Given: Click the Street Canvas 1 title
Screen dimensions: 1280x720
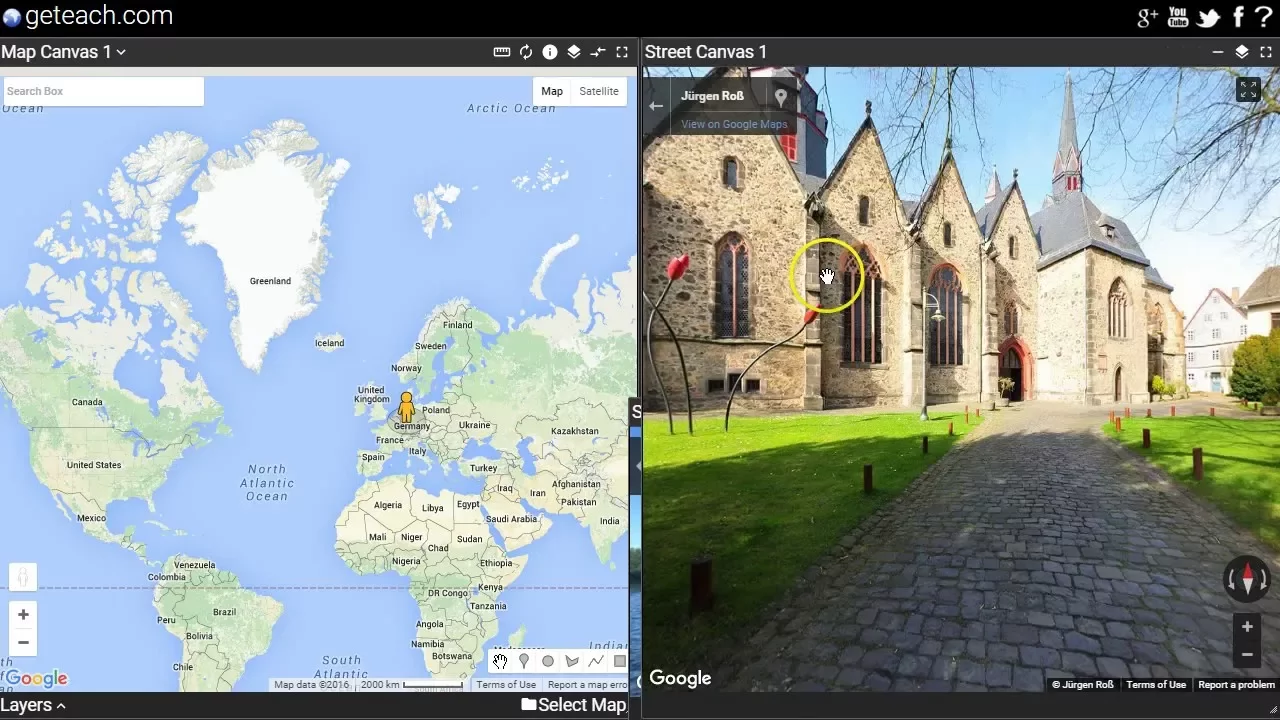Looking at the screenshot, I should pos(706,52).
